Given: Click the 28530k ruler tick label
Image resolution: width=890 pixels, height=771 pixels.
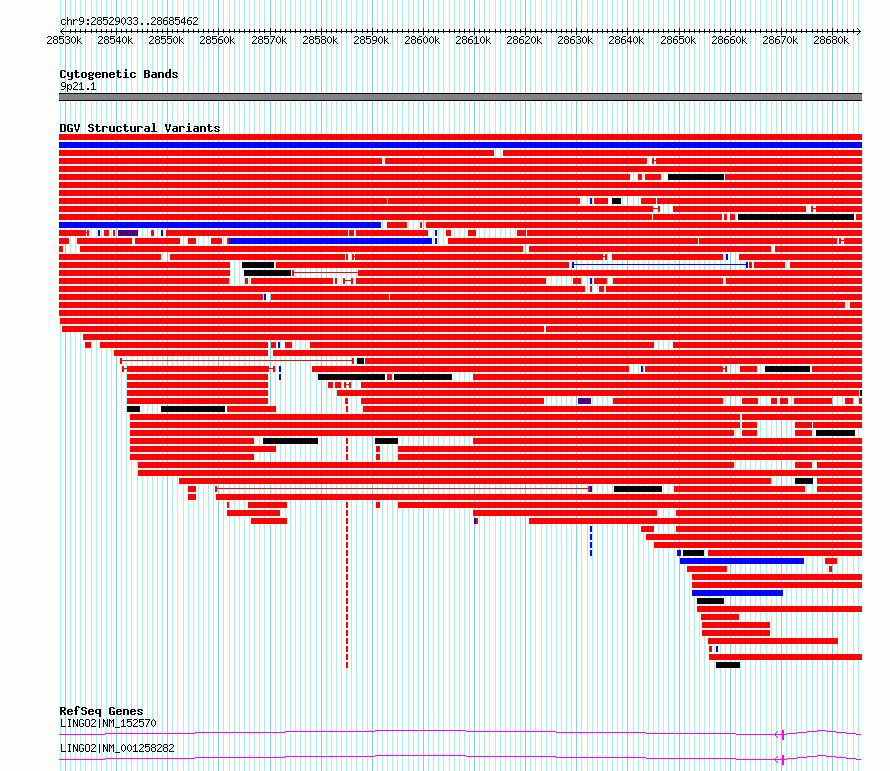Looking at the screenshot, I should (64, 40).
